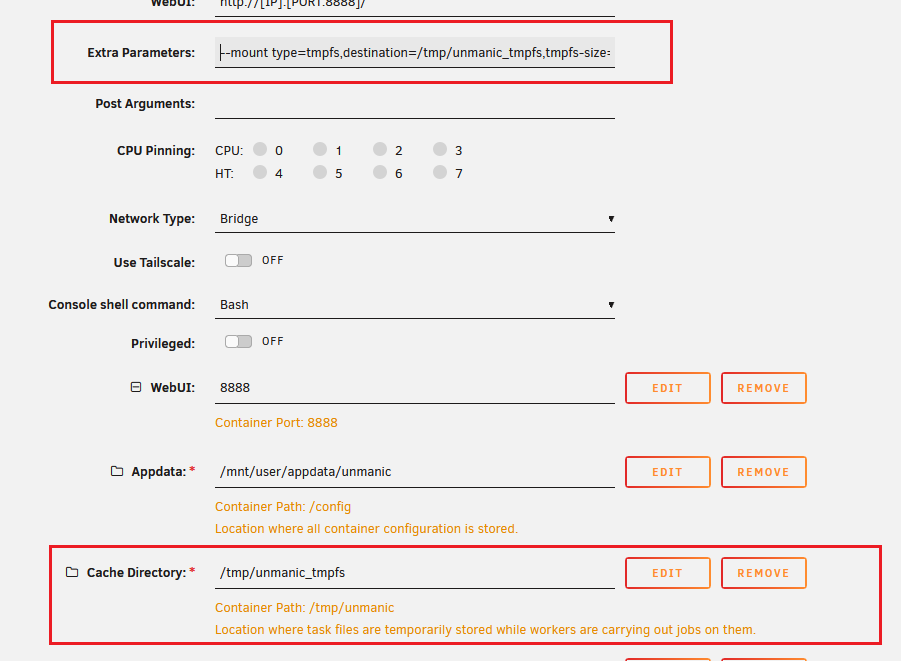Select CPU 0 for pinning

point(260,150)
